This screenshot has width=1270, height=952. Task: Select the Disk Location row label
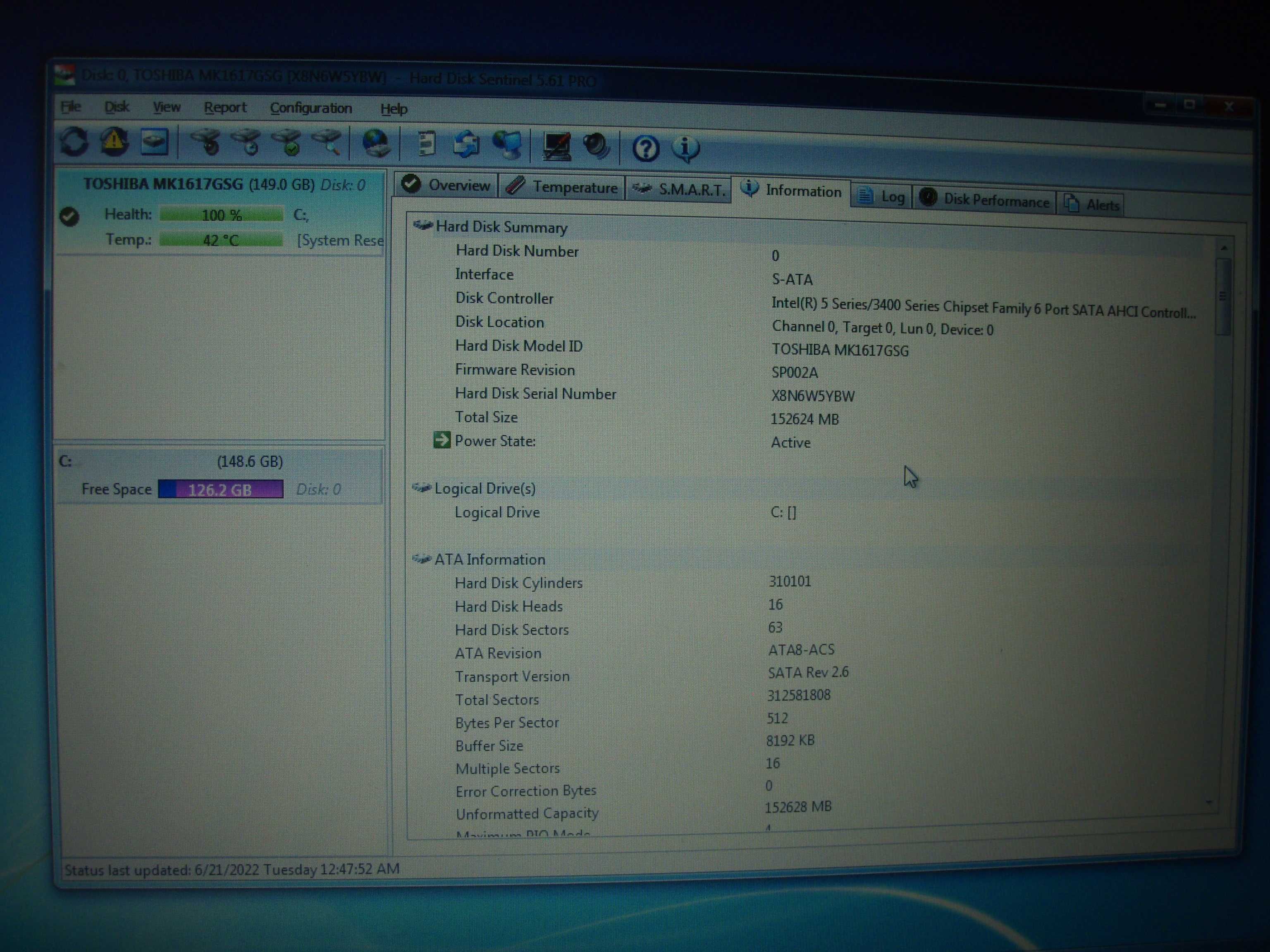point(499,322)
